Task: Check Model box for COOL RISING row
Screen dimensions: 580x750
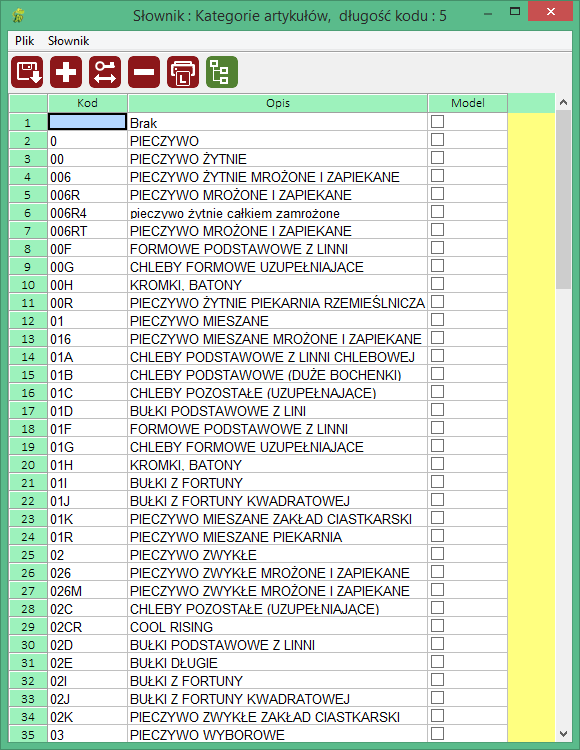Action: [437, 626]
